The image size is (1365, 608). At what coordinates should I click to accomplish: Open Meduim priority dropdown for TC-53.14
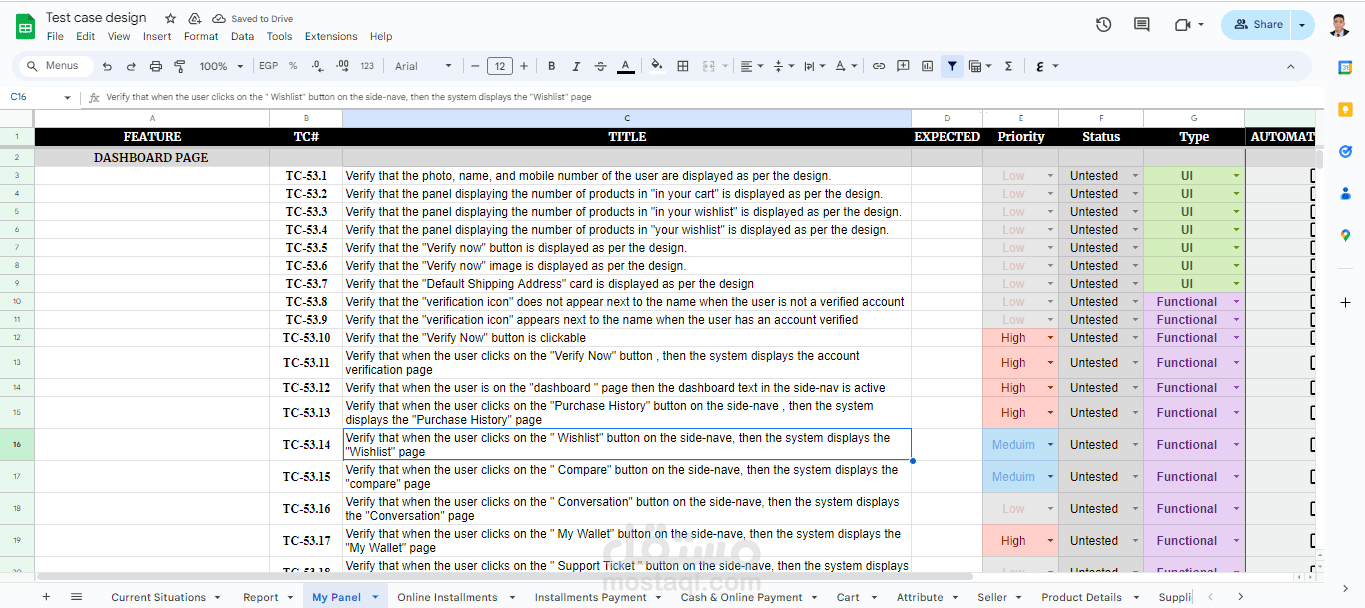[x=1050, y=445]
